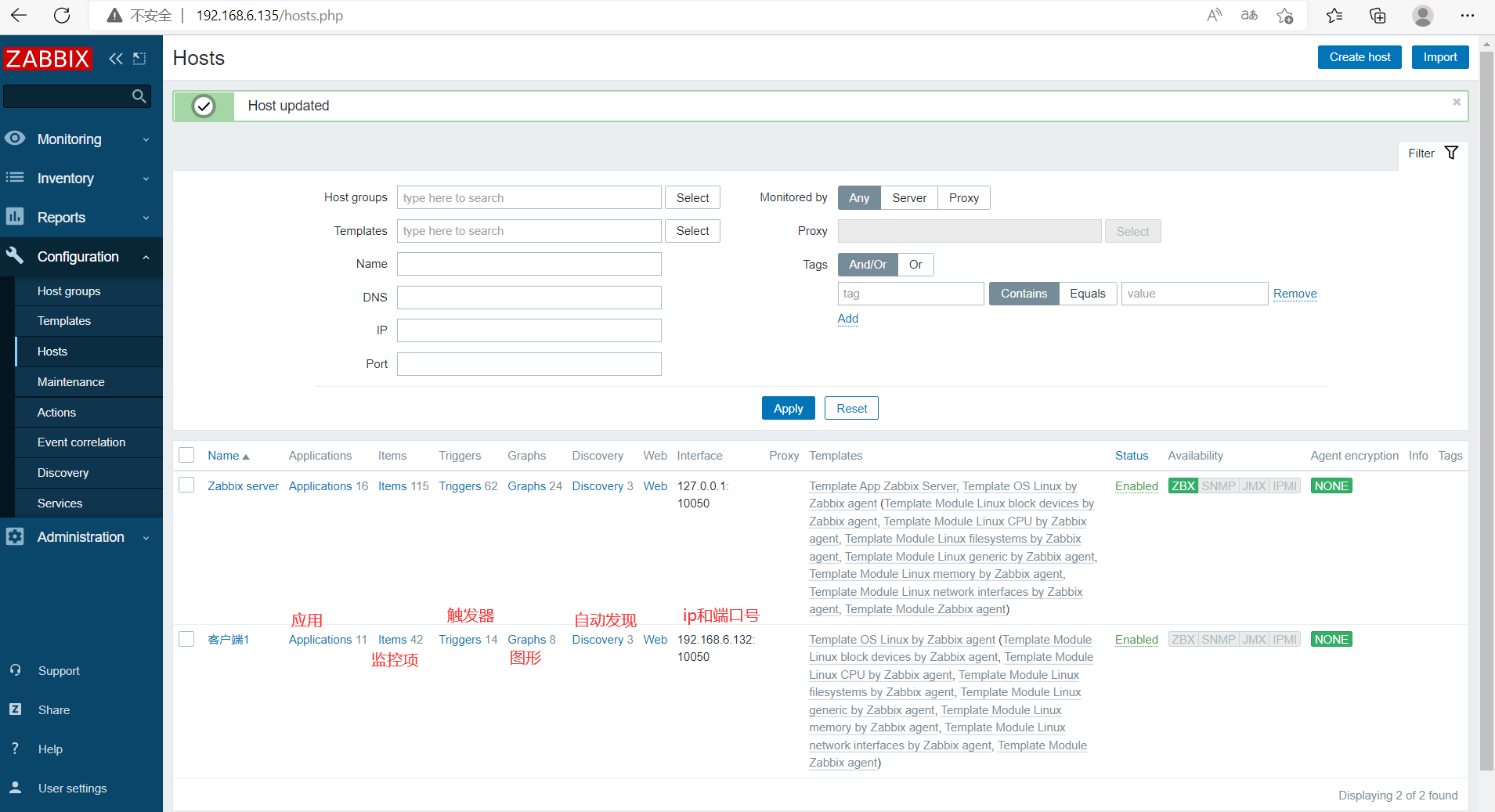Click the page vertical scrollbar
Viewport: 1495px width, 812px height.
coord(1486,411)
